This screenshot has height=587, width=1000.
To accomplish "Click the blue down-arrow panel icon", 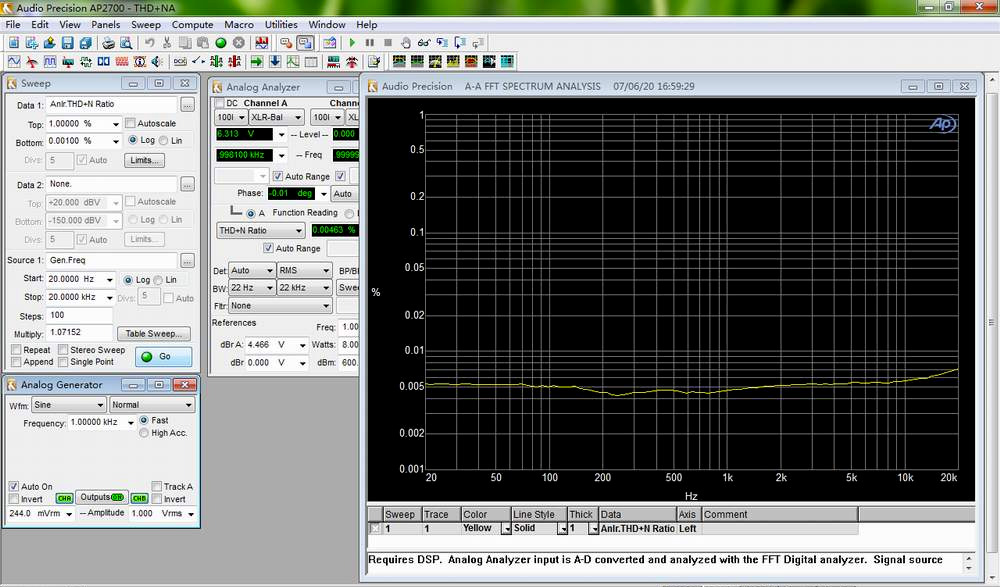I will (x=275, y=62).
